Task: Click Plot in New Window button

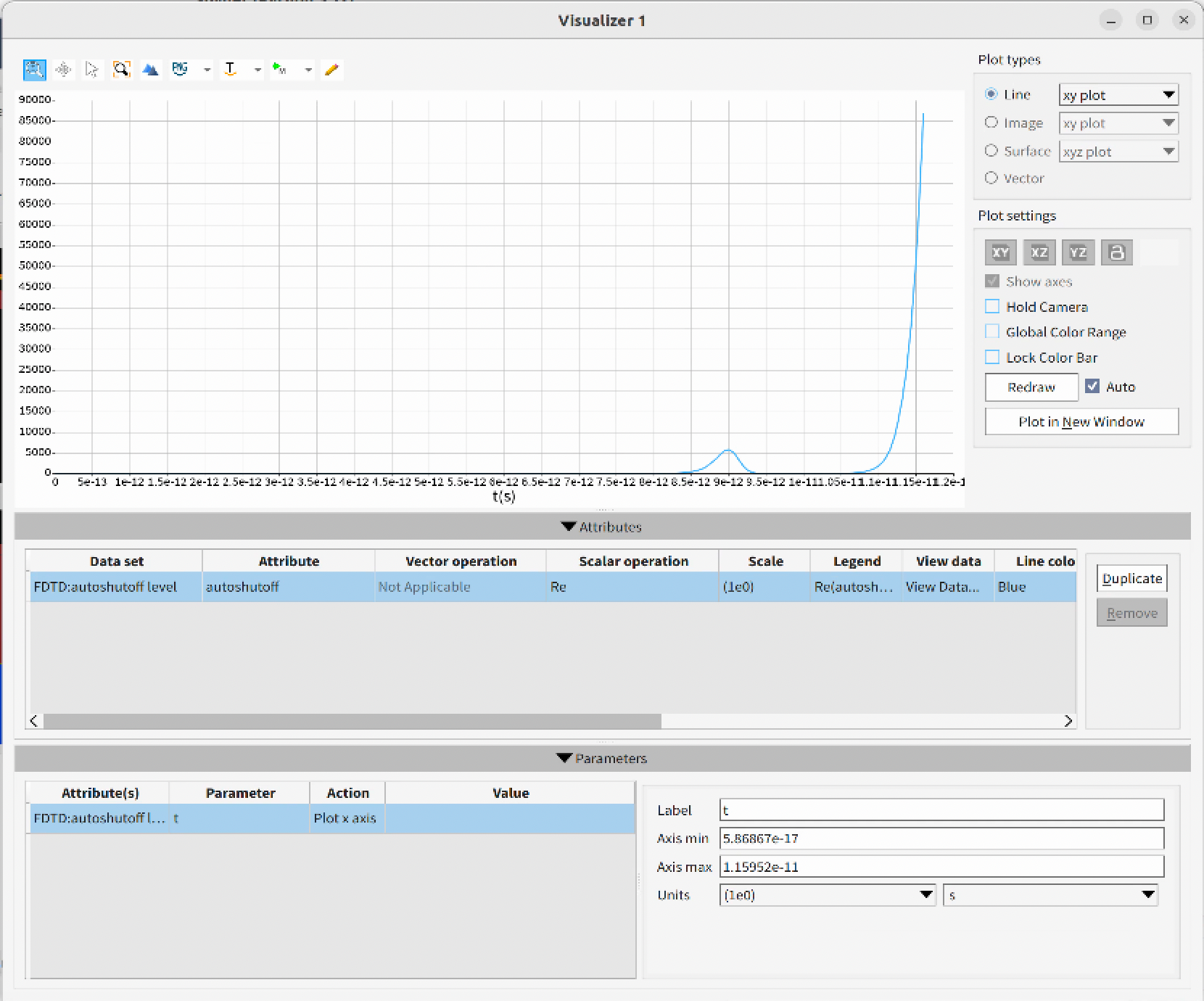Action: tap(1081, 421)
